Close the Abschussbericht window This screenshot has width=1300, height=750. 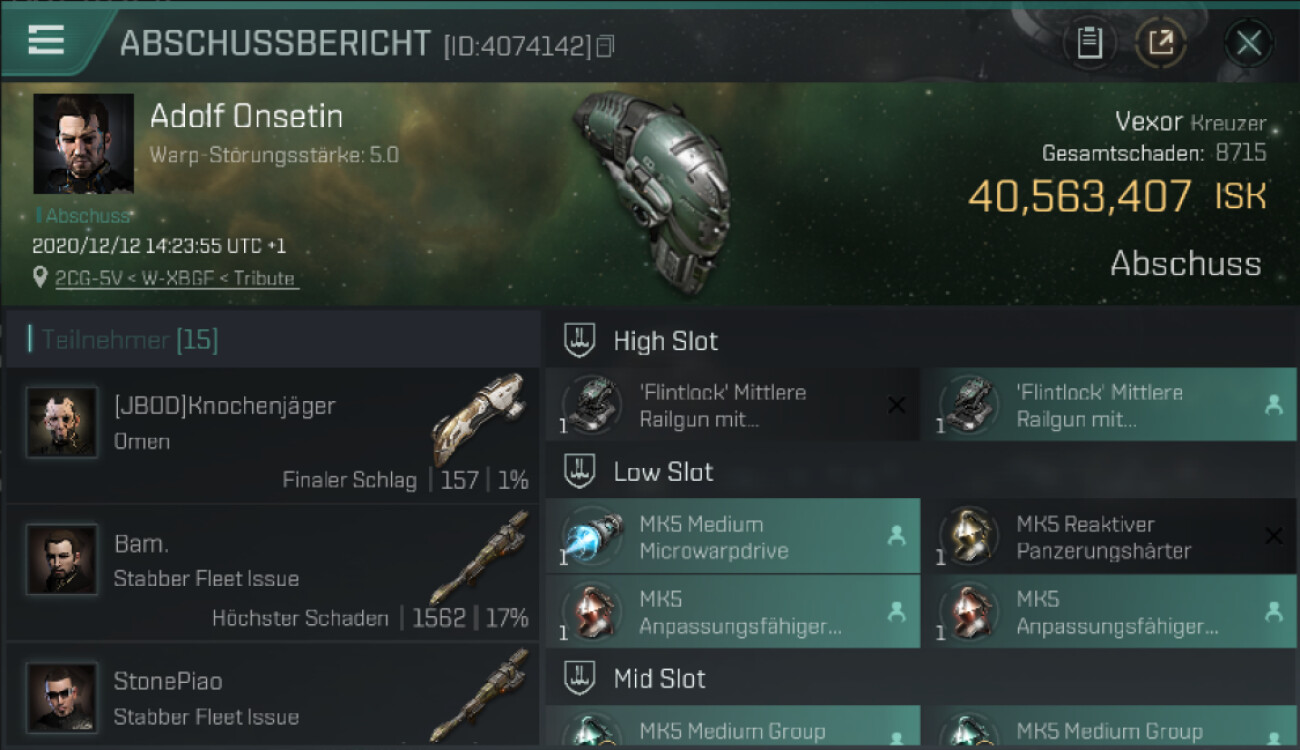[1248, 43]
